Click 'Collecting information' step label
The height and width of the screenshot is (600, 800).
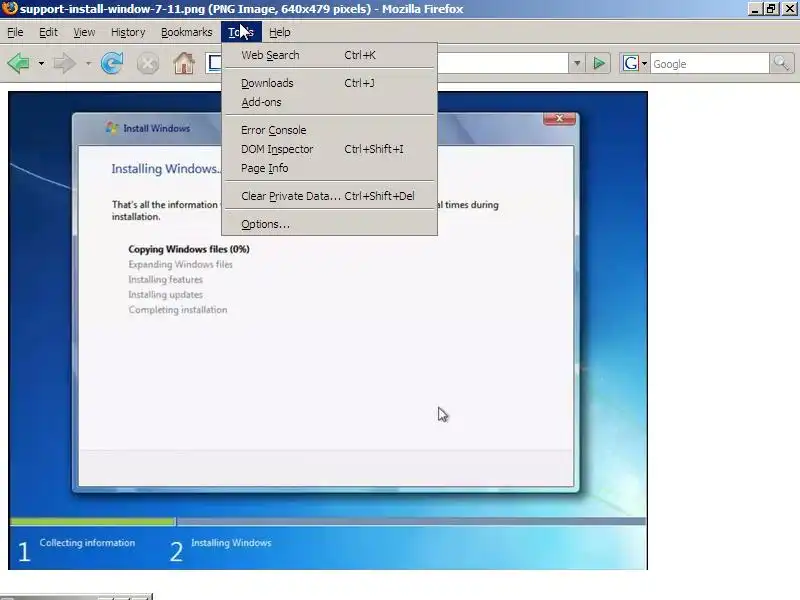point(87,543)
